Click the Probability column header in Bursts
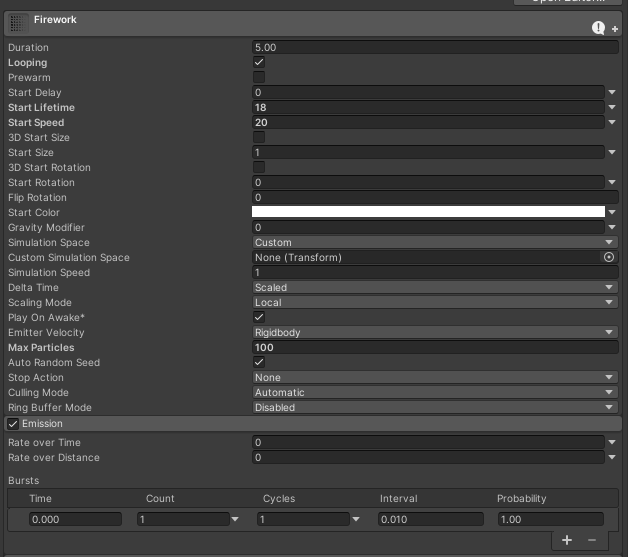Viewport: 628px width, 557px height. (x=521, y=498)
